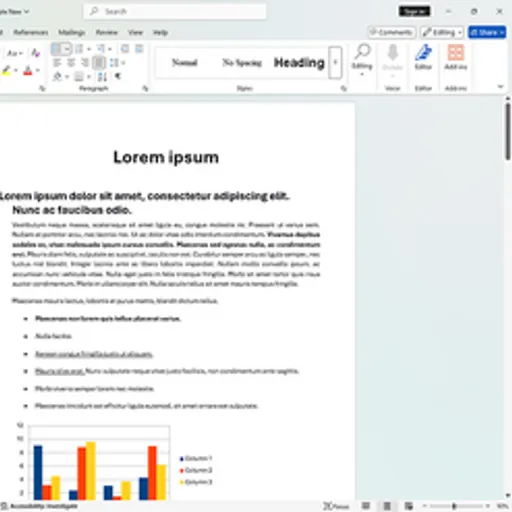Toggle Focus mode in status bar

336,506
